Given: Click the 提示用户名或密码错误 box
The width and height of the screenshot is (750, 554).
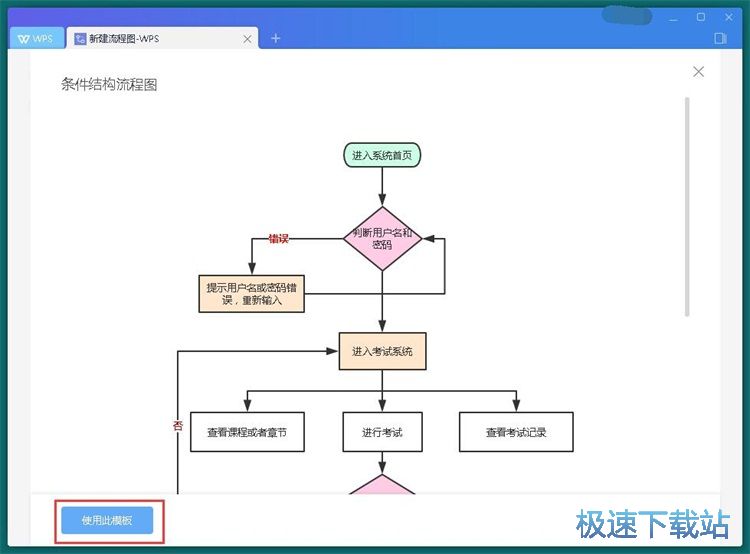Looking at the screenshot, I should (x=252, y=294).
